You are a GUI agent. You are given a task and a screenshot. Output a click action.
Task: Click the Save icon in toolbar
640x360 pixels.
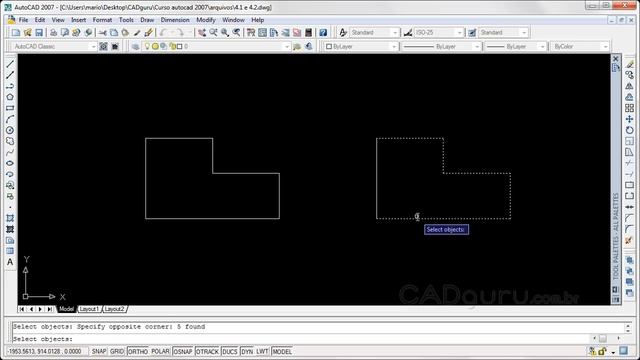coord(39,33)
